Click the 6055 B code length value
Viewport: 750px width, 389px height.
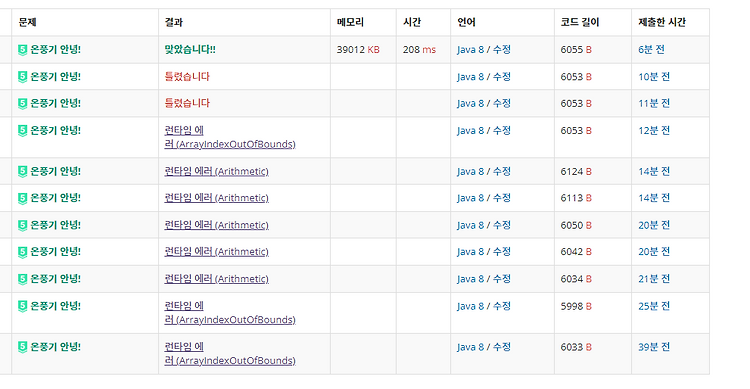(x=576, y=50)
